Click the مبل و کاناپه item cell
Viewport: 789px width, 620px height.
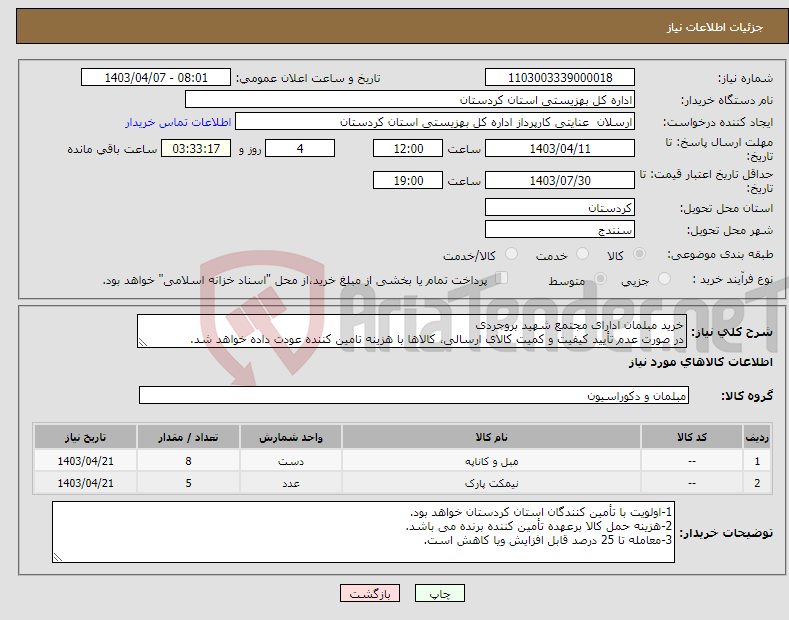click(x=491, y=461)
